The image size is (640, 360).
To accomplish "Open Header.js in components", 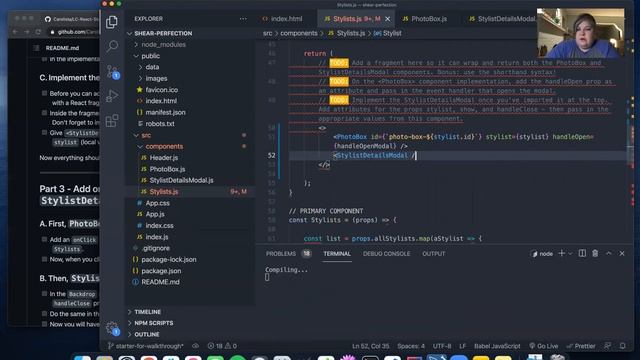I will [x=163, y=158].
